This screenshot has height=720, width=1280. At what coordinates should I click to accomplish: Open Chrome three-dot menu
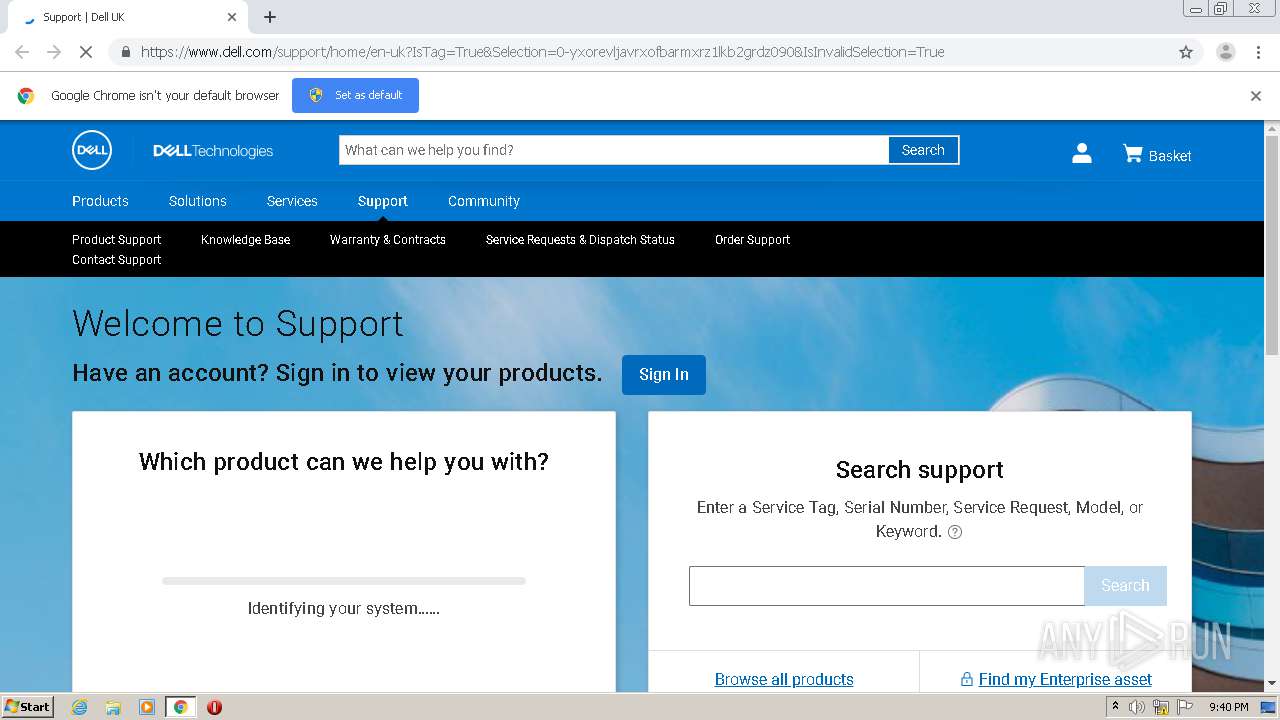tap(1258, 52)
